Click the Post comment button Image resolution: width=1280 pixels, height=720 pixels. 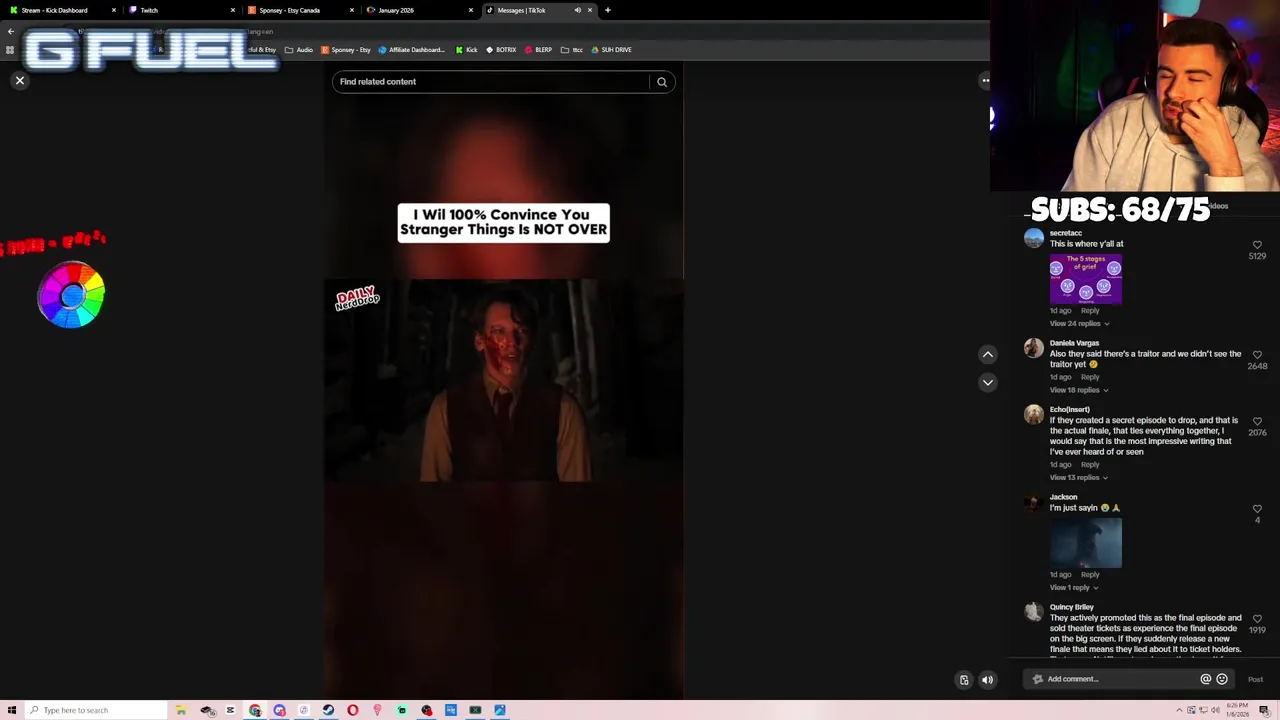click(1255, 680)
